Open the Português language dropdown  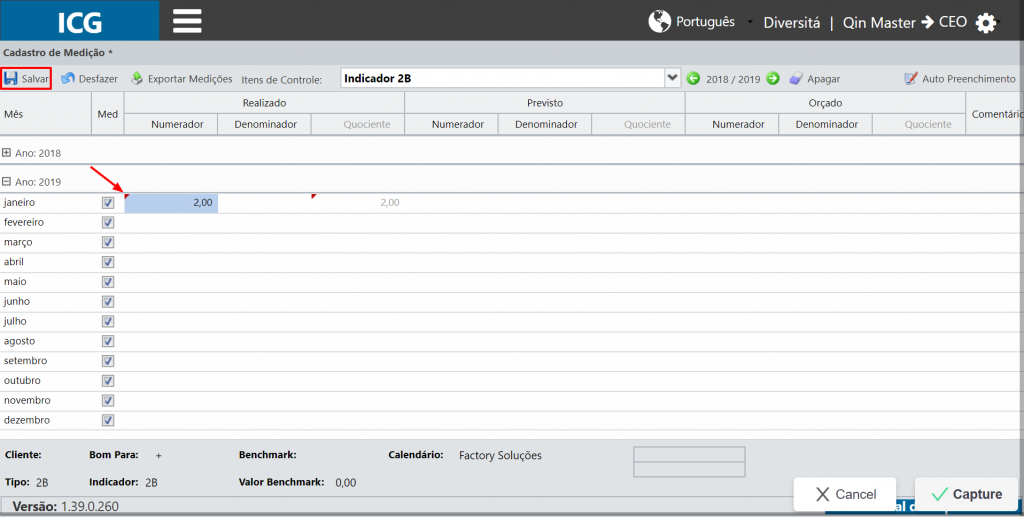click(705, 22)
